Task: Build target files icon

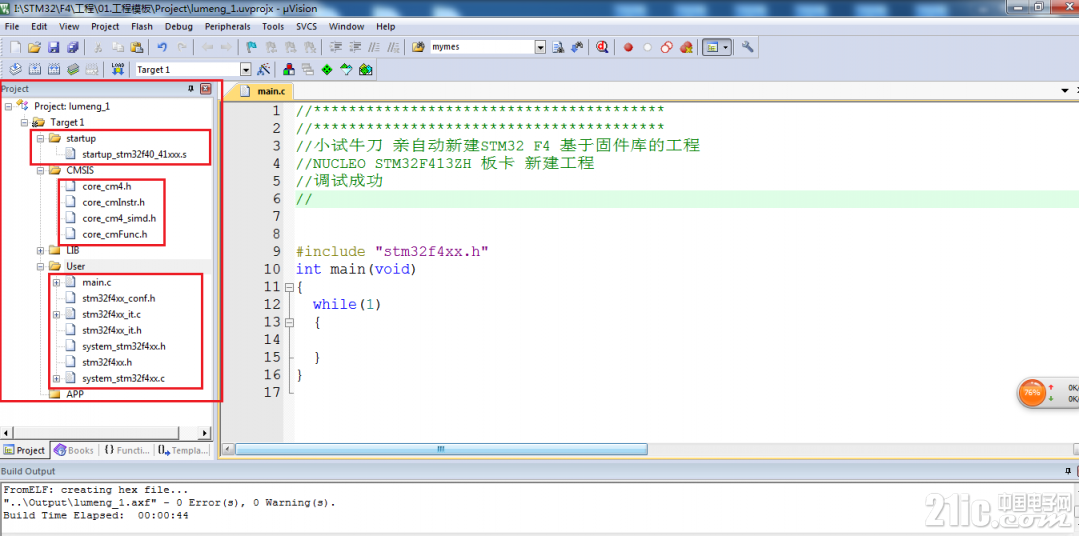Action: tap(34, 69)
